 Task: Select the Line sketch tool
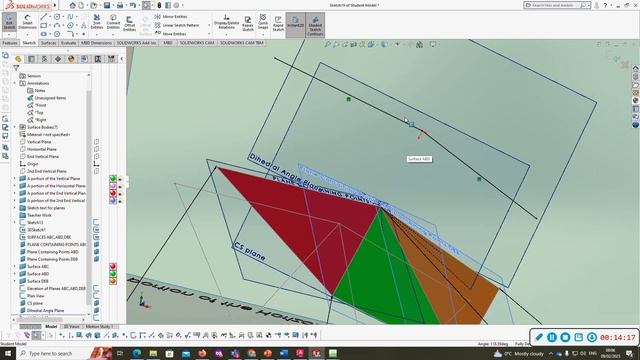43,17
